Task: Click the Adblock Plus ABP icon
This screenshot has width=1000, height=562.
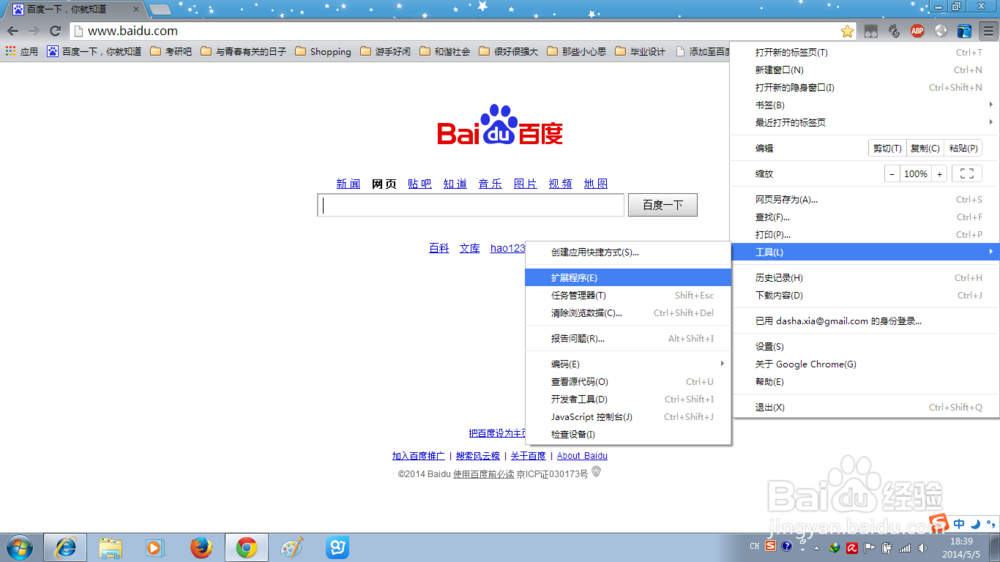Action: tap(917, 31)
